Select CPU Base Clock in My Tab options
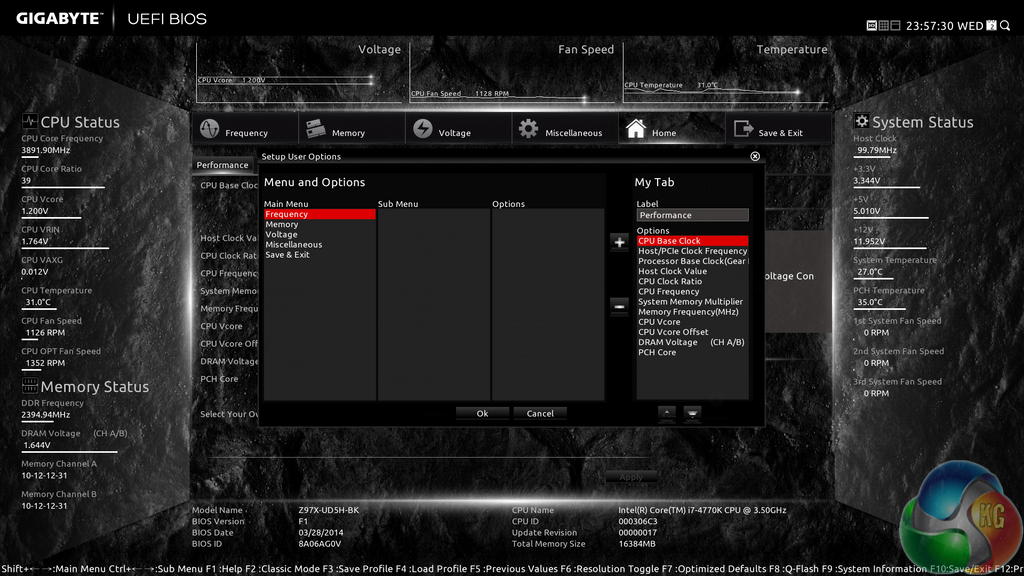Viewport: 1024px width, 576px height. (x=692, y=241)
